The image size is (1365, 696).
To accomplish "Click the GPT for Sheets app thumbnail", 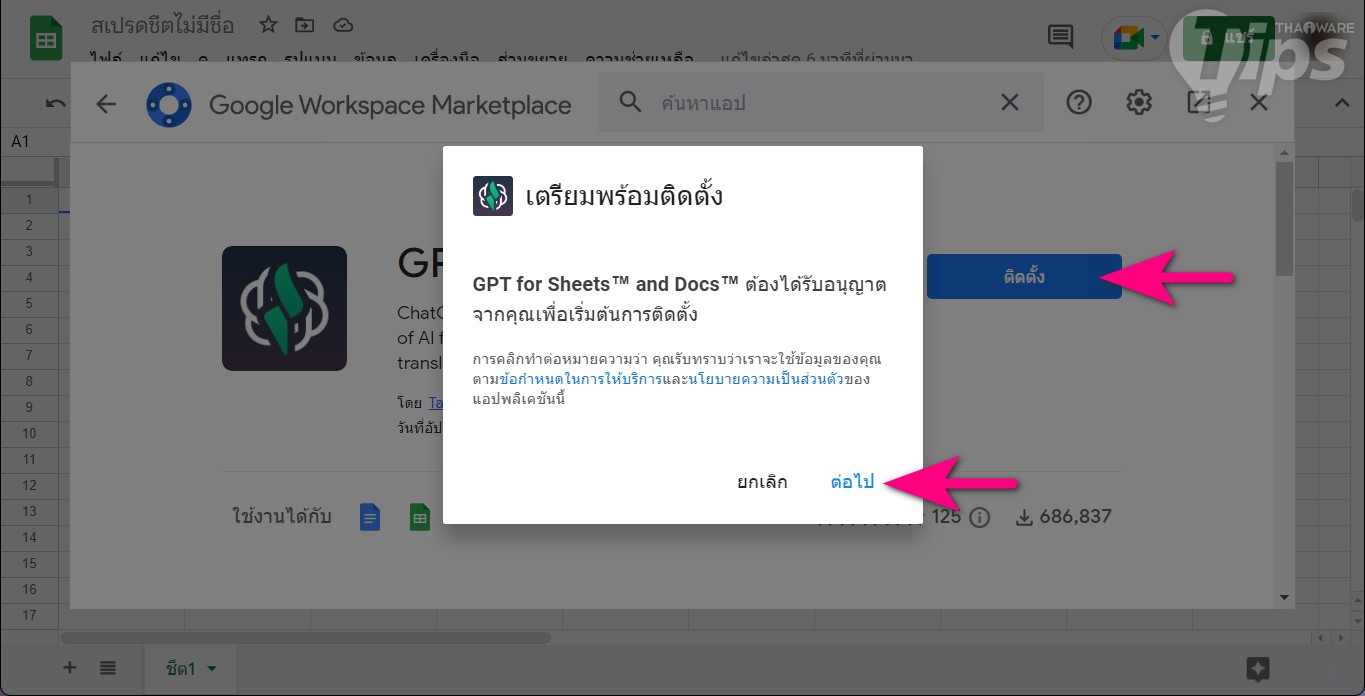I will point(284,308).
